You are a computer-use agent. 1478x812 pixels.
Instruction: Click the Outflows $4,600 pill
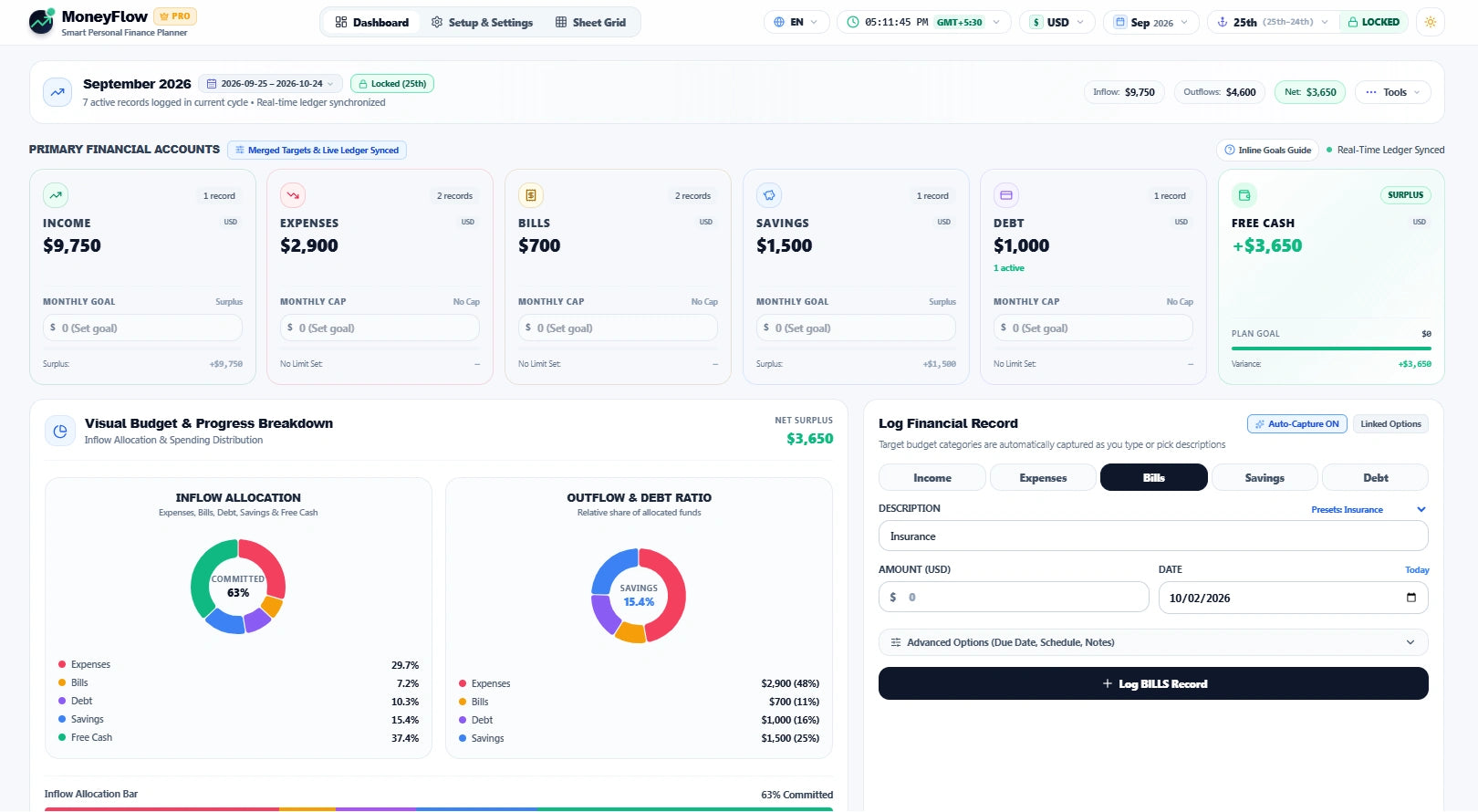tap(1219, 92)
